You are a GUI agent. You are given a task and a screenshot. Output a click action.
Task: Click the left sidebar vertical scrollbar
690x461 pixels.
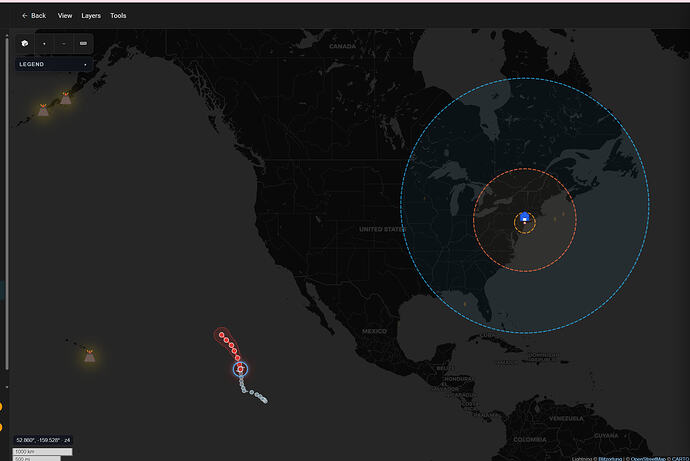7,204
